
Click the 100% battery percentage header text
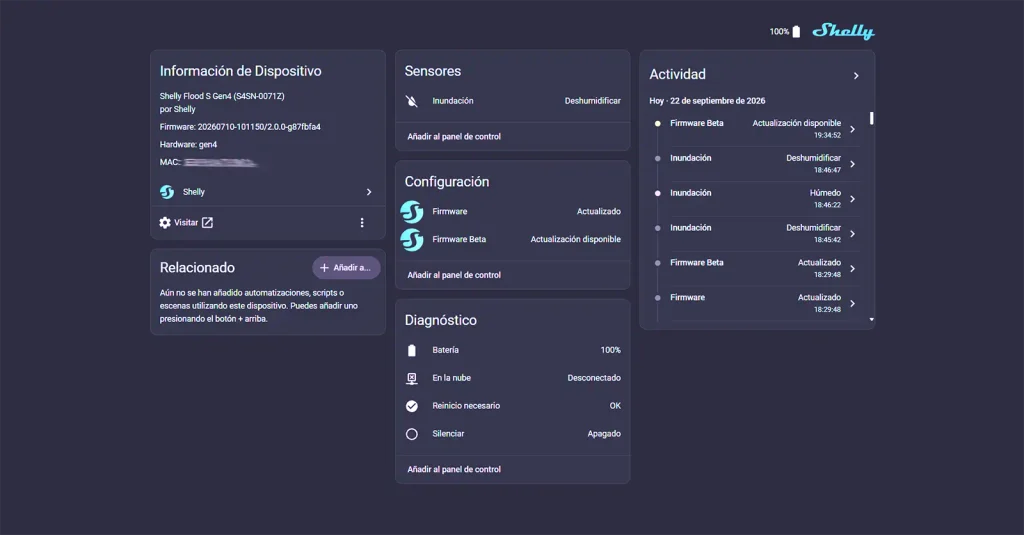tap(779, 31)
